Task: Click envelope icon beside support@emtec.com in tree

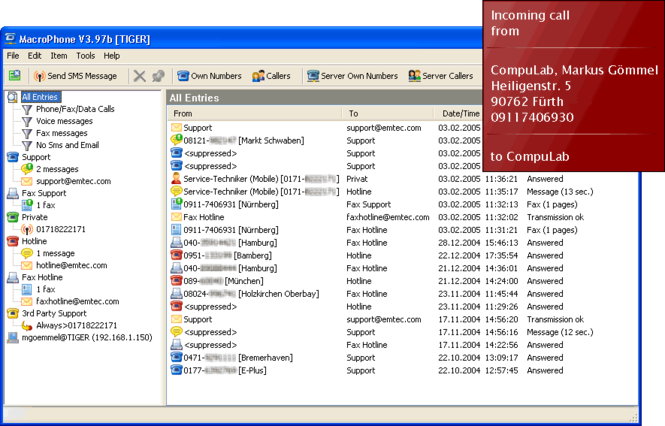Action: pyautogui.click(x=27, y=181)
